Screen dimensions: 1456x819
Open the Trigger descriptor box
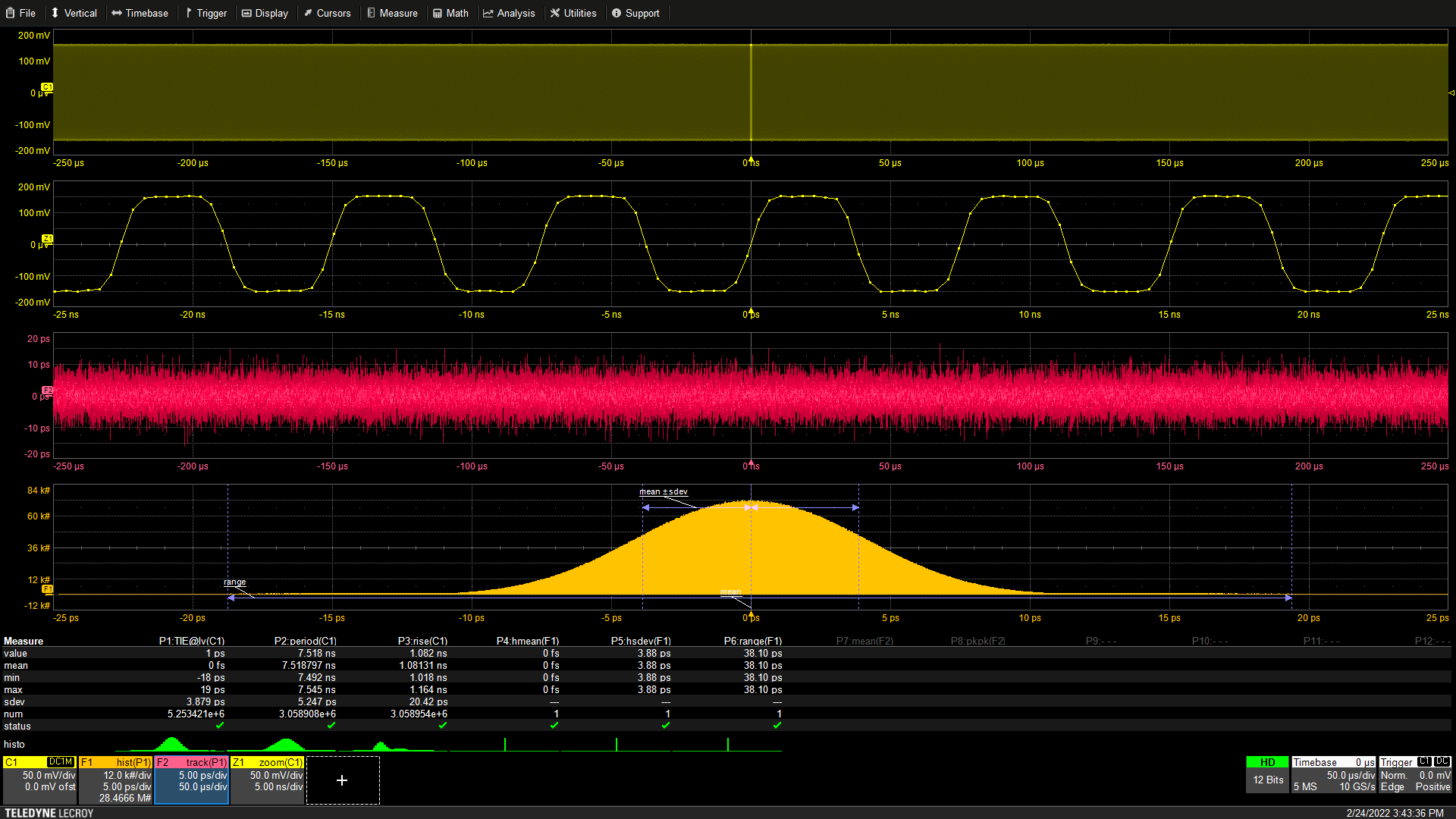(1415, 775)
